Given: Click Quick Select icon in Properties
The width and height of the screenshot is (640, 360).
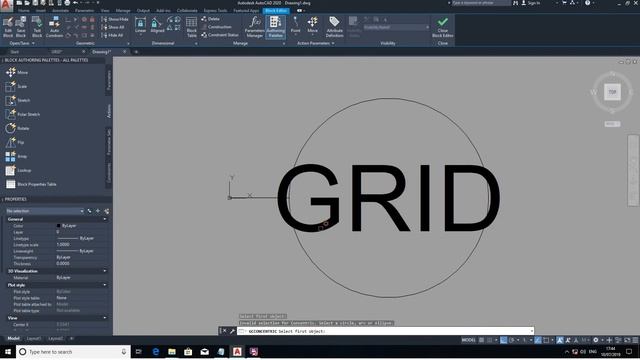Looking at the screenshot, I should 106,211.
